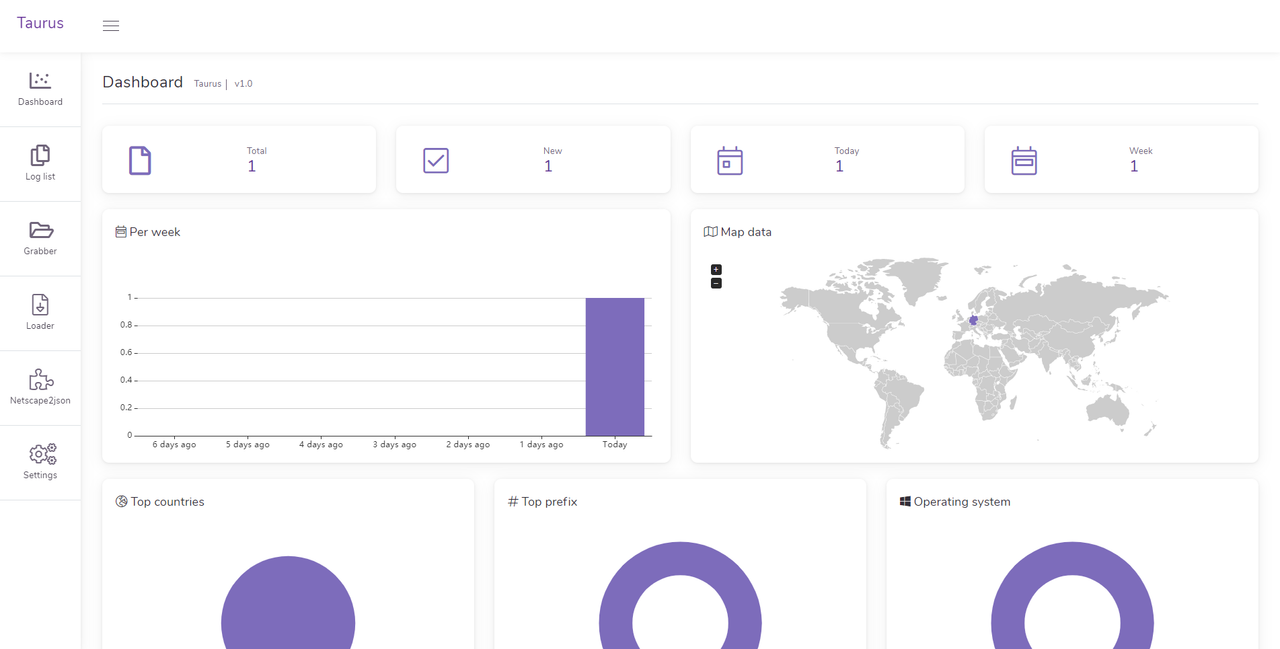This screenshot has height=649, width=1280.
Task: Open the Settings gears icon
Action: (42, 454)
